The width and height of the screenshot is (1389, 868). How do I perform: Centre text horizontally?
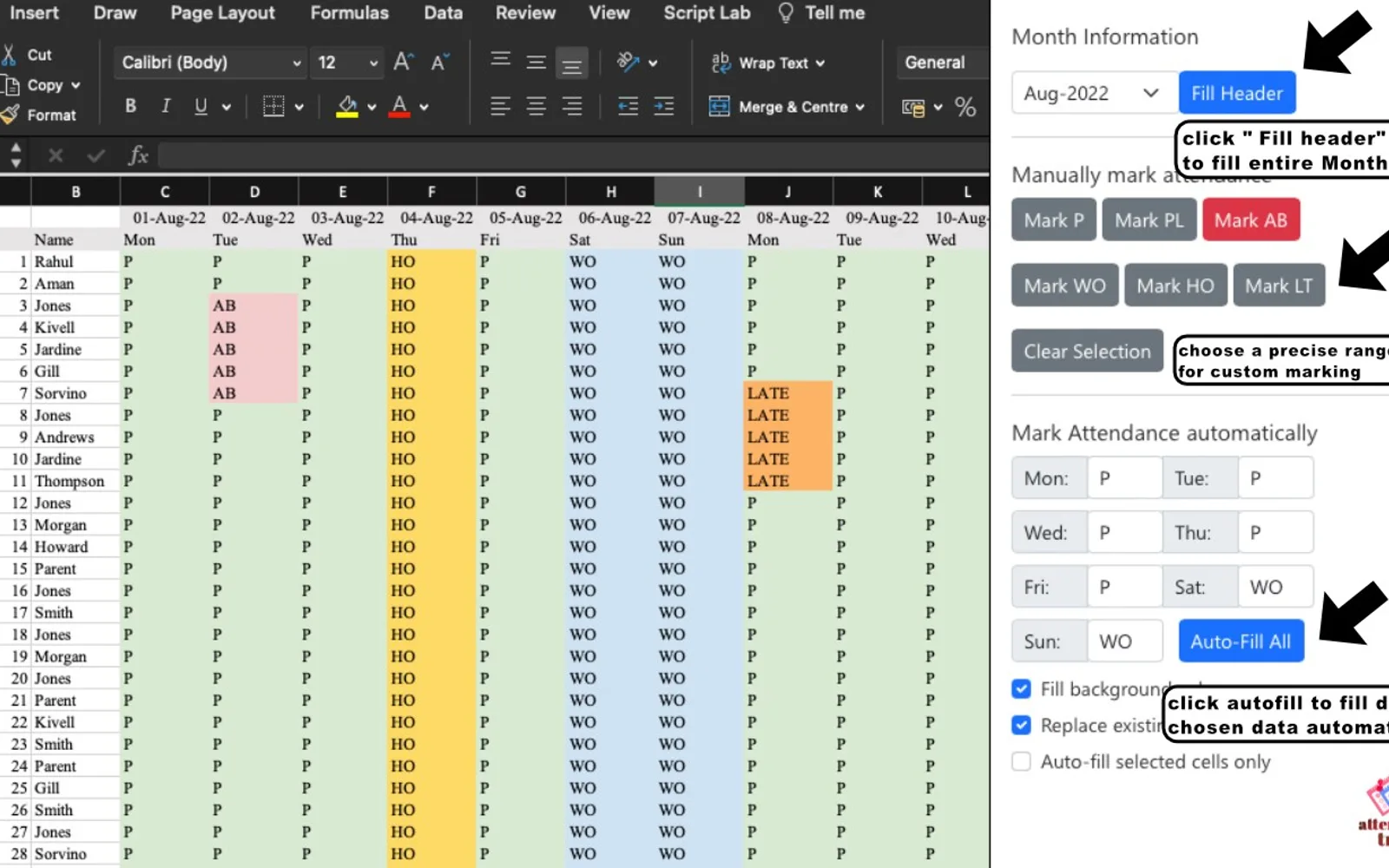[x=536, y=107]
